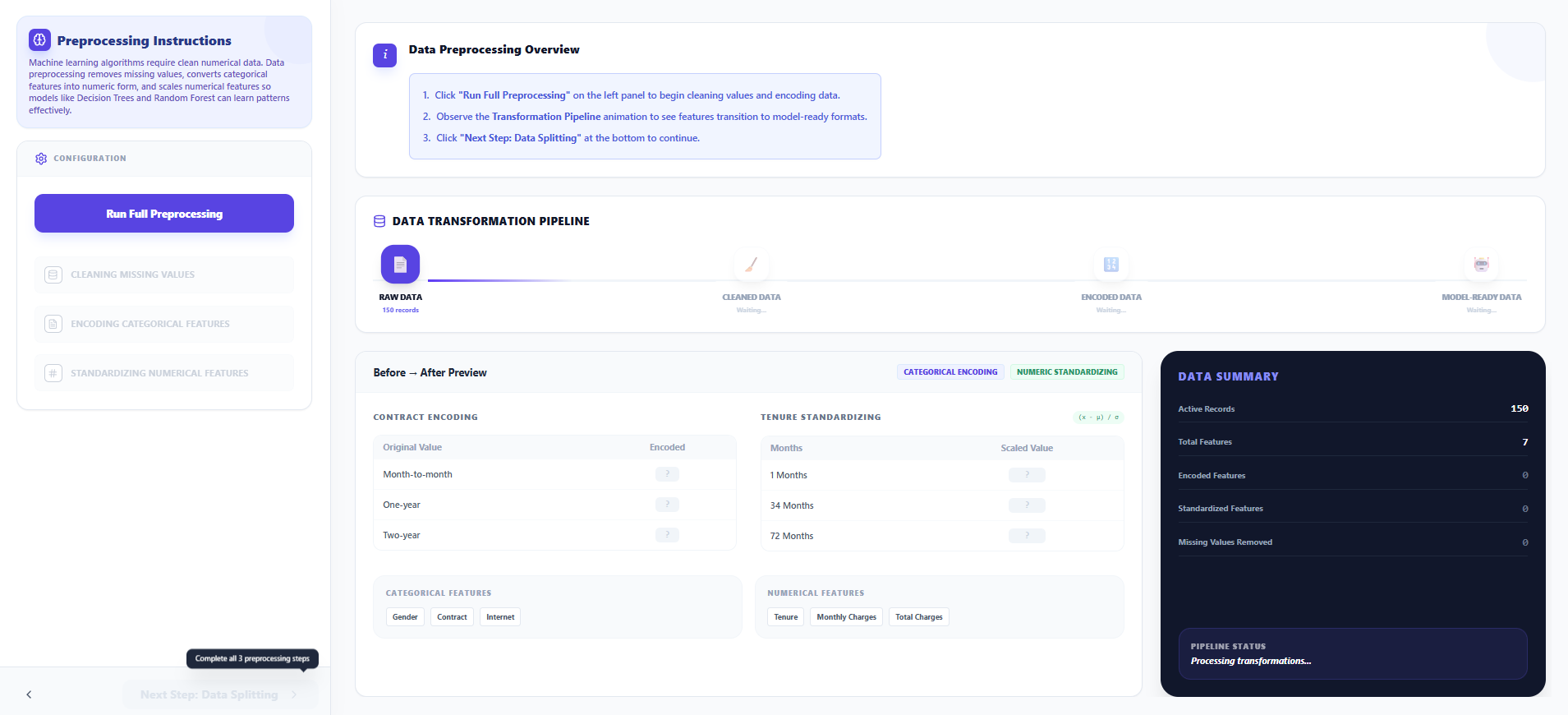Viewport: 1568px width, 715px height.
Task: Click the scaled value placeholder for 34 Months
Action: coord(1027,505)
